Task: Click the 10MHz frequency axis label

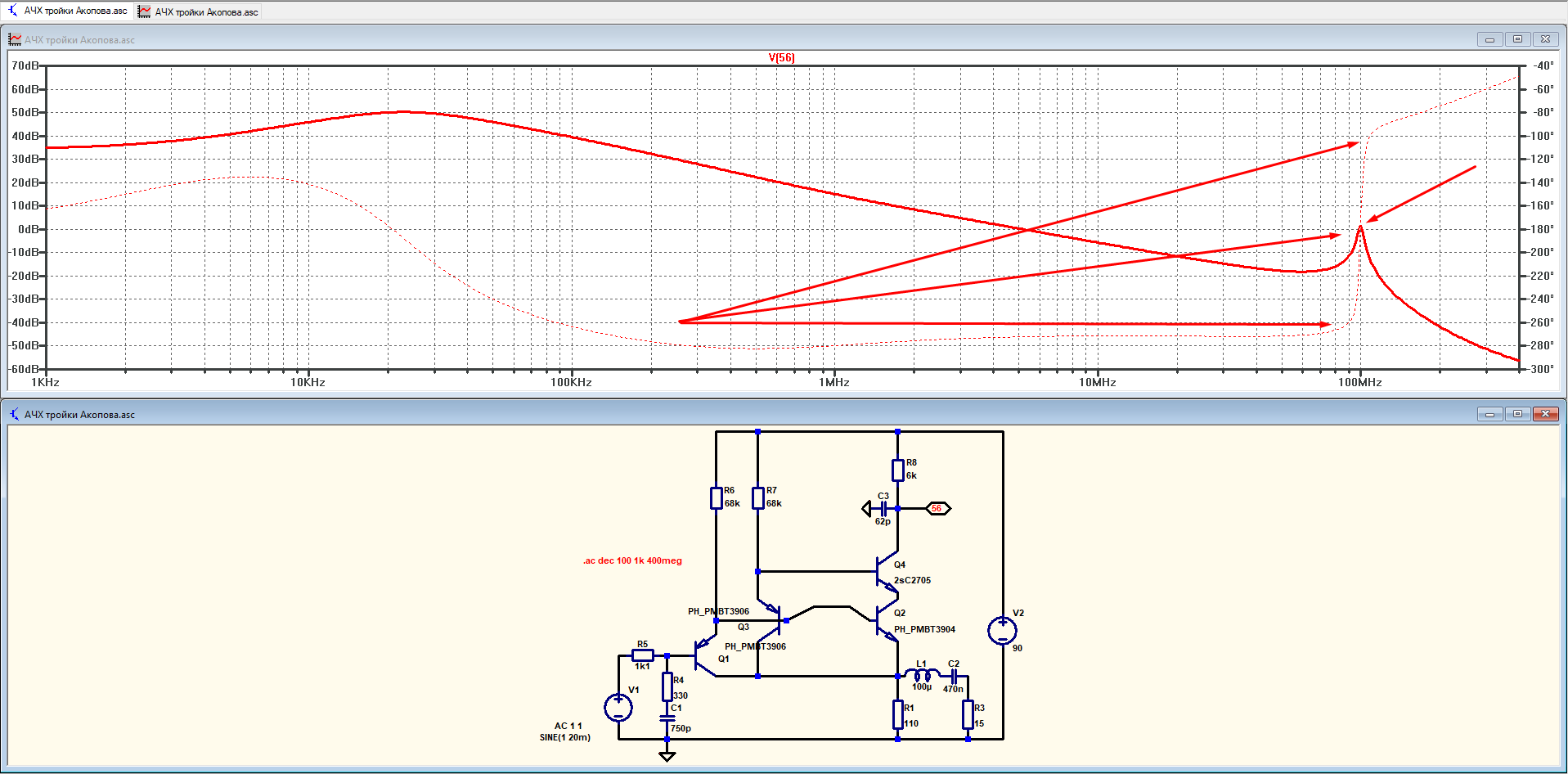Action: (1097, 382)
